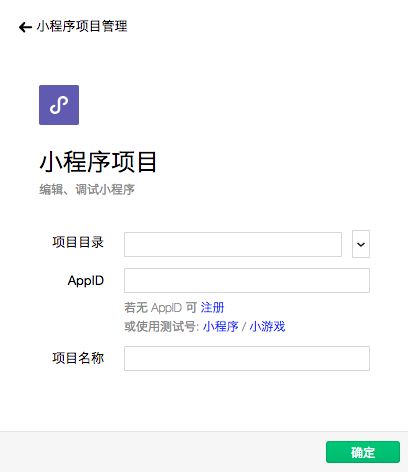Viewport: 408px width, 473px height.
Task: Focus the 项目名称 input field
Action: click(247, 358)
